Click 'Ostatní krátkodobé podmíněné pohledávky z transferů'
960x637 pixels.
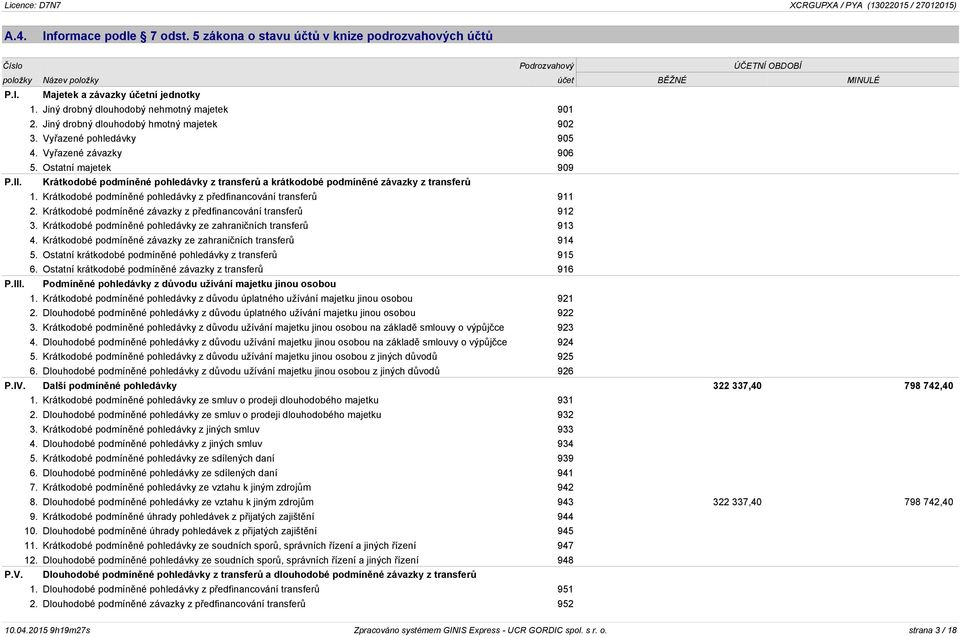pos(160,255)
